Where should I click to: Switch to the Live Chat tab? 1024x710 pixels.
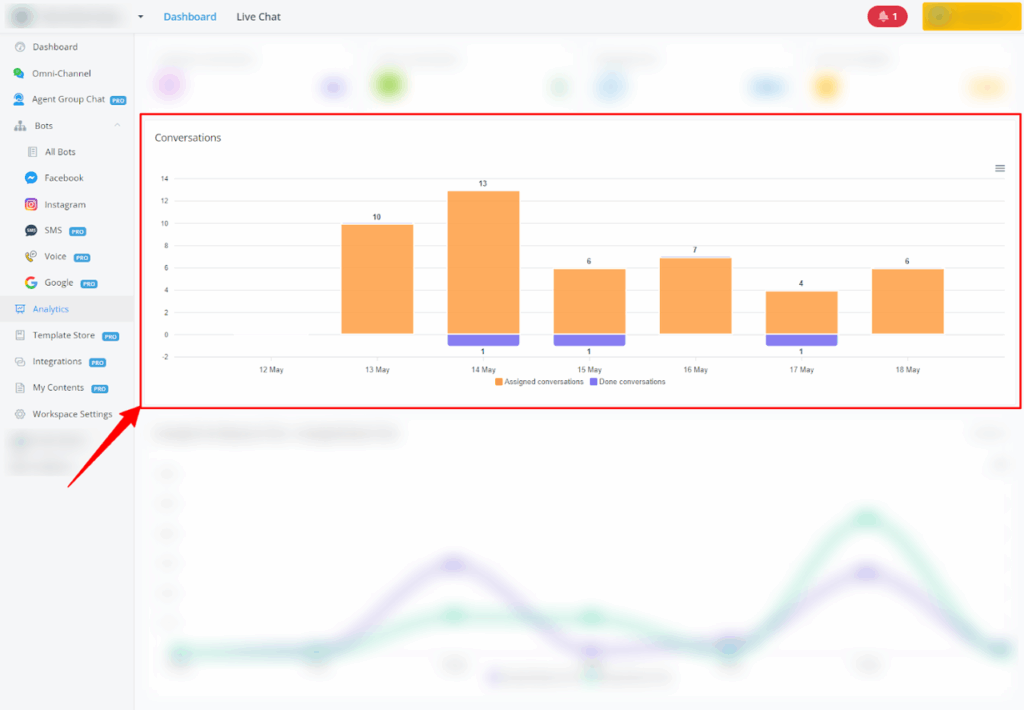[258, 17]
